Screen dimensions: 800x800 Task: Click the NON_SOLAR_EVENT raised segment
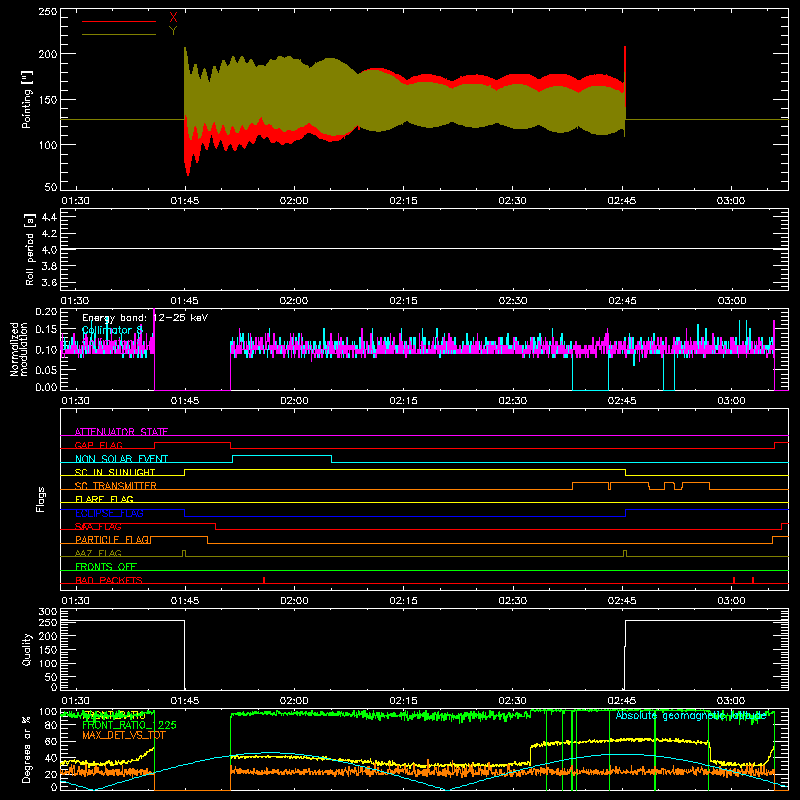point(282,456)
